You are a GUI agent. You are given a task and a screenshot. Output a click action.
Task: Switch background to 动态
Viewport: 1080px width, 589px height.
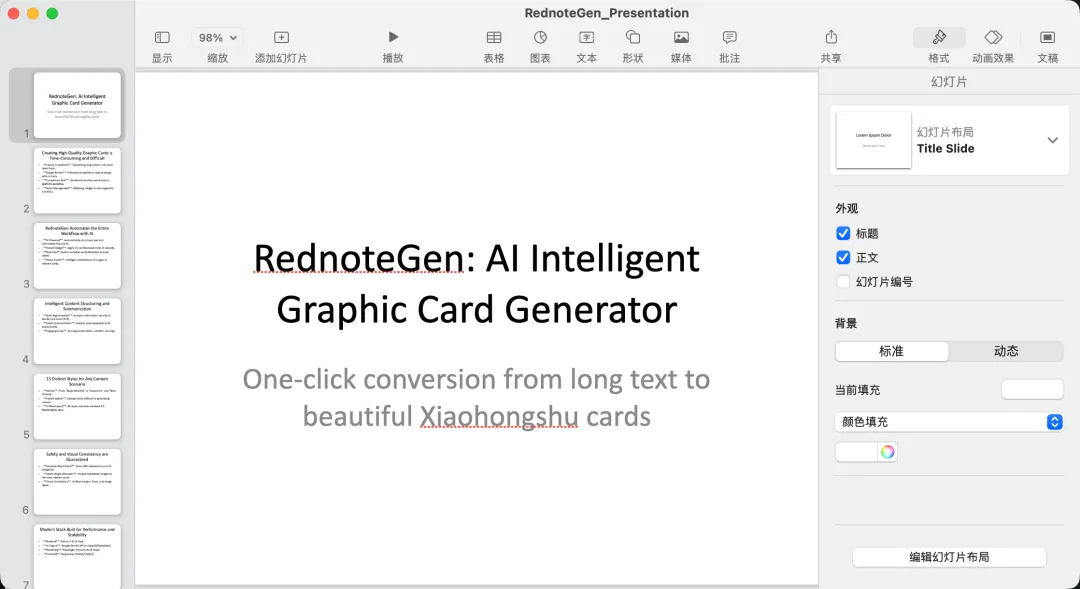coord(1006,351)
